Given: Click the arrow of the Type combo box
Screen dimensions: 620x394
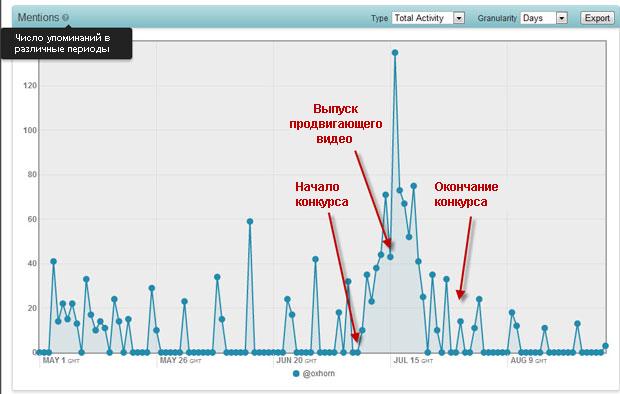Looking at the screenshot, I should pyautogui.click(x=459, y=18).
